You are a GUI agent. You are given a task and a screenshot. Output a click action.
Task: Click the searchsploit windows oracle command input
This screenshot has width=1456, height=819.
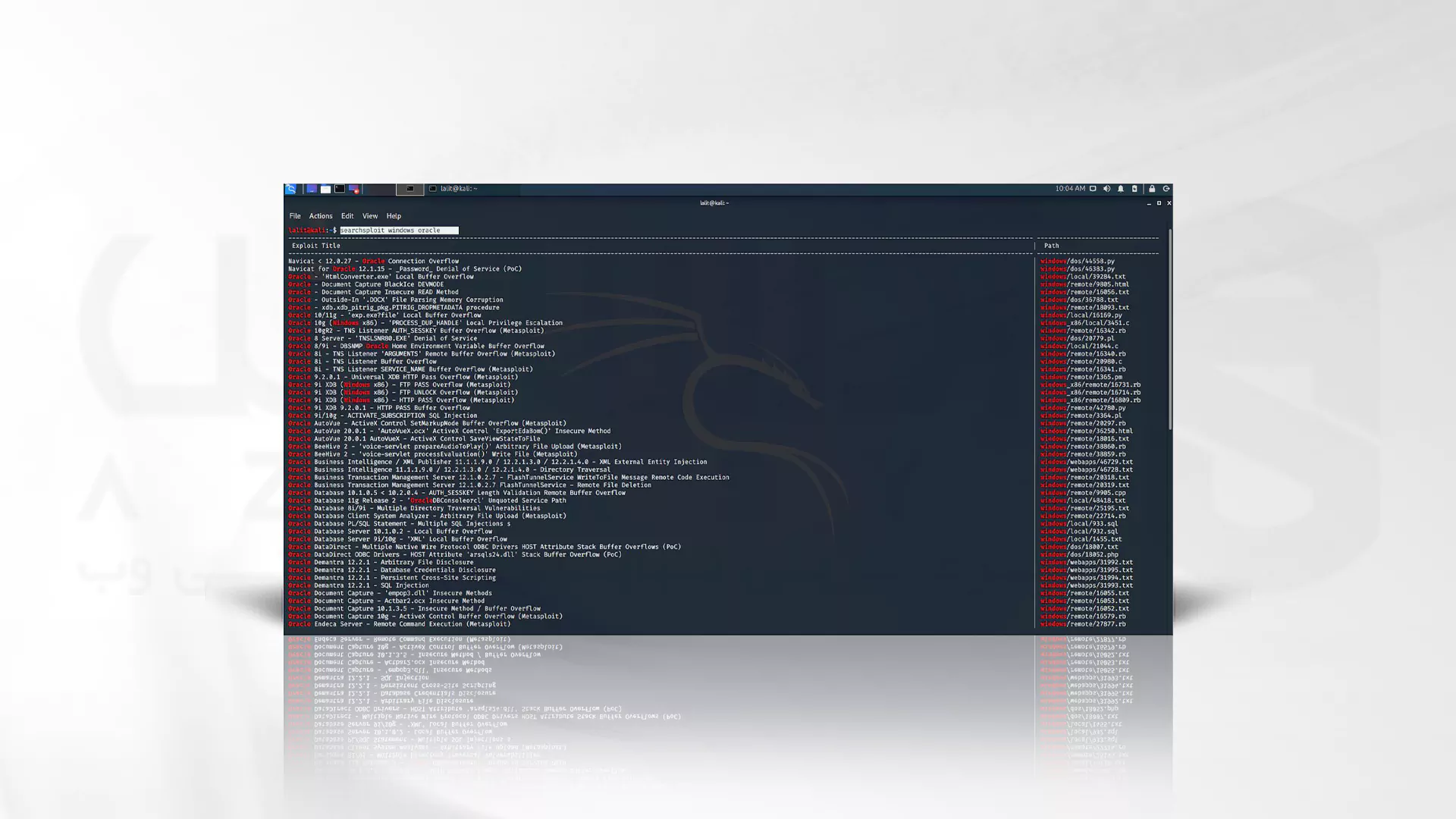click(x=399, y=231)
